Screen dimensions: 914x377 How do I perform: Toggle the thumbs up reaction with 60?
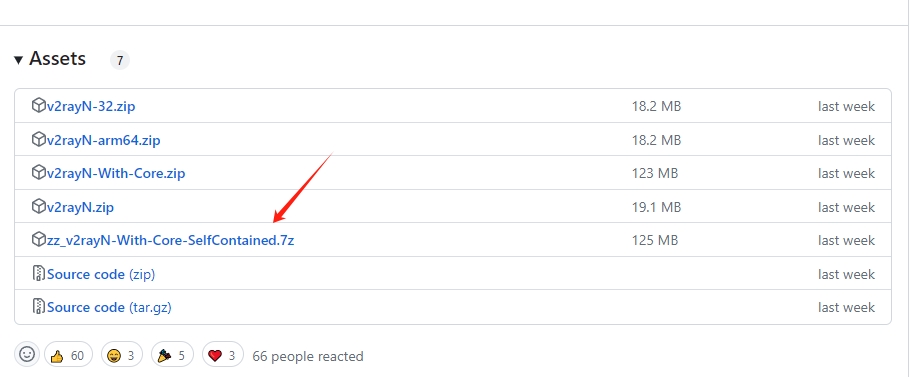click(x=68, y=355)
